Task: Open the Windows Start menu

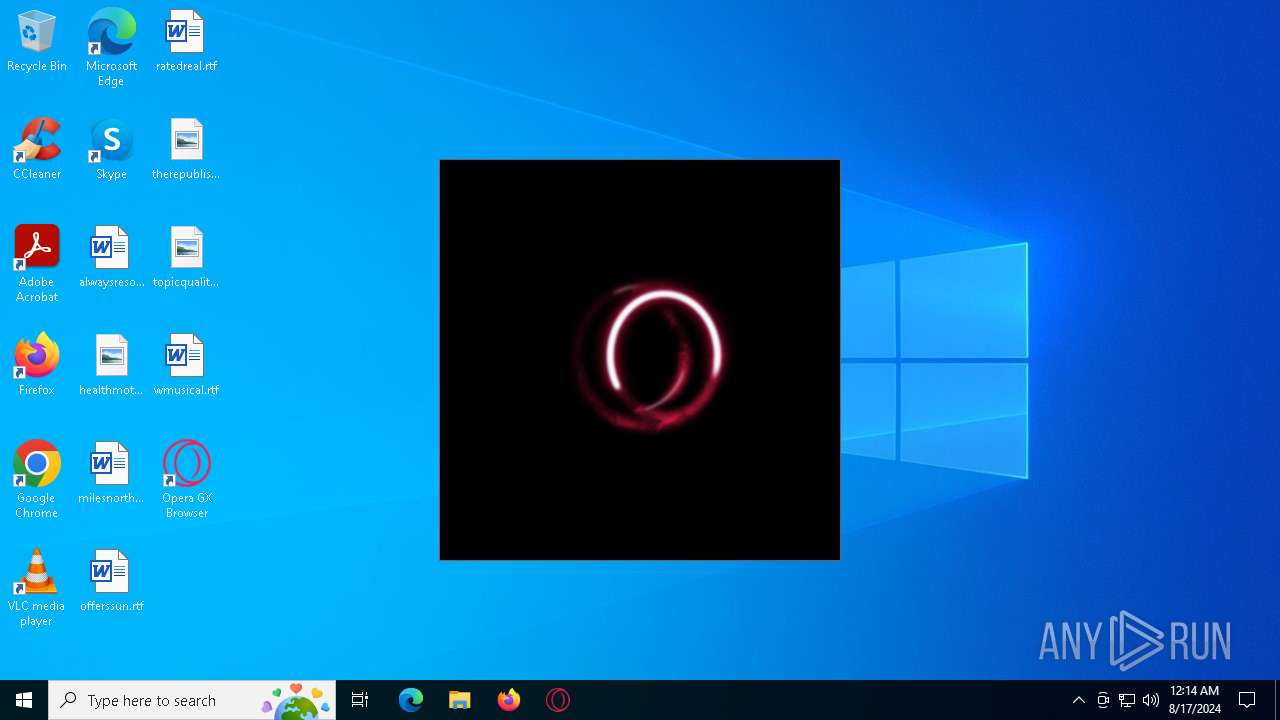Action: click(24, 700)
